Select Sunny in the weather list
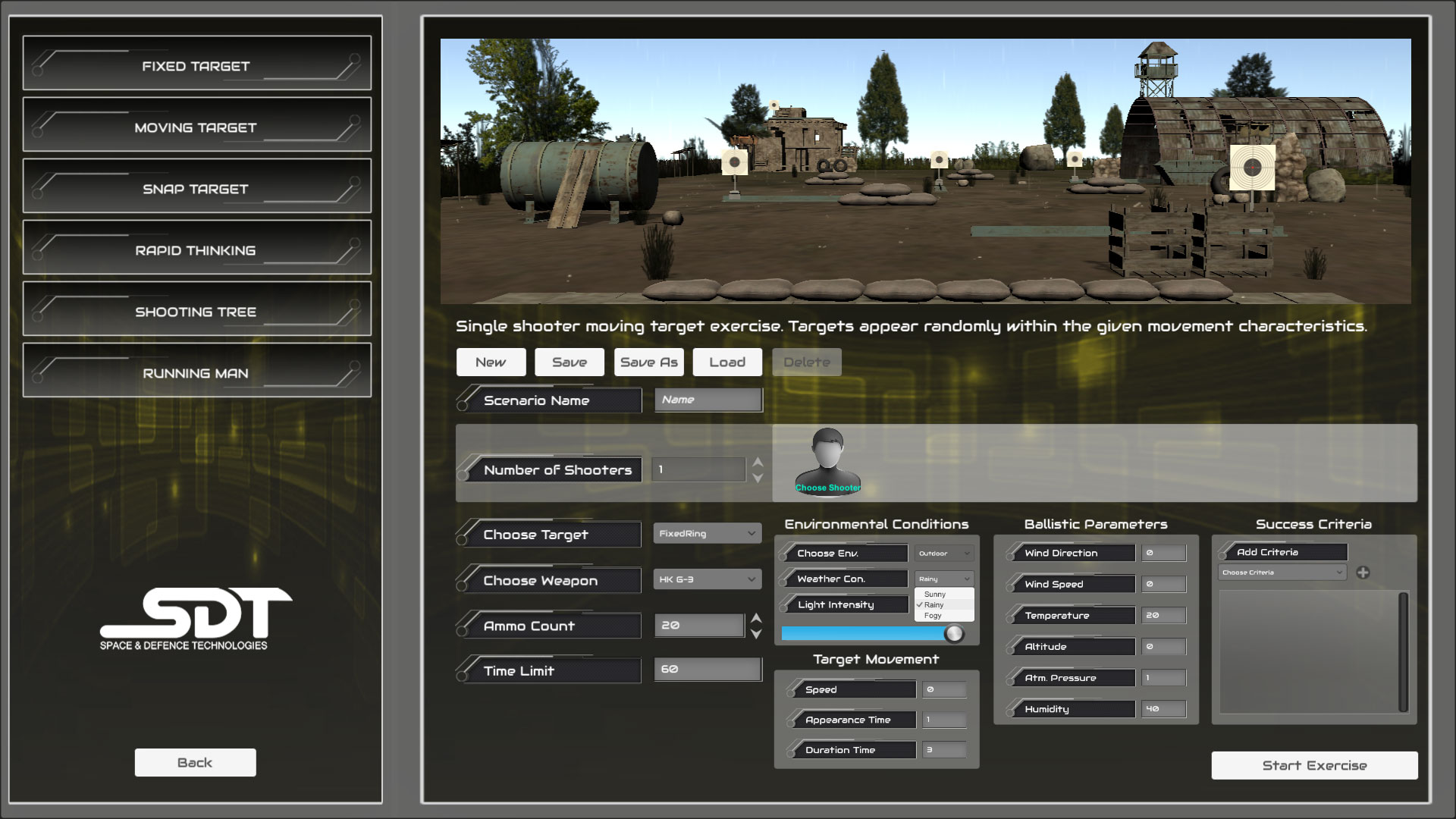The height and width of the screenshot is (819, 1456). pyautogui.click(x=935, y=595)
